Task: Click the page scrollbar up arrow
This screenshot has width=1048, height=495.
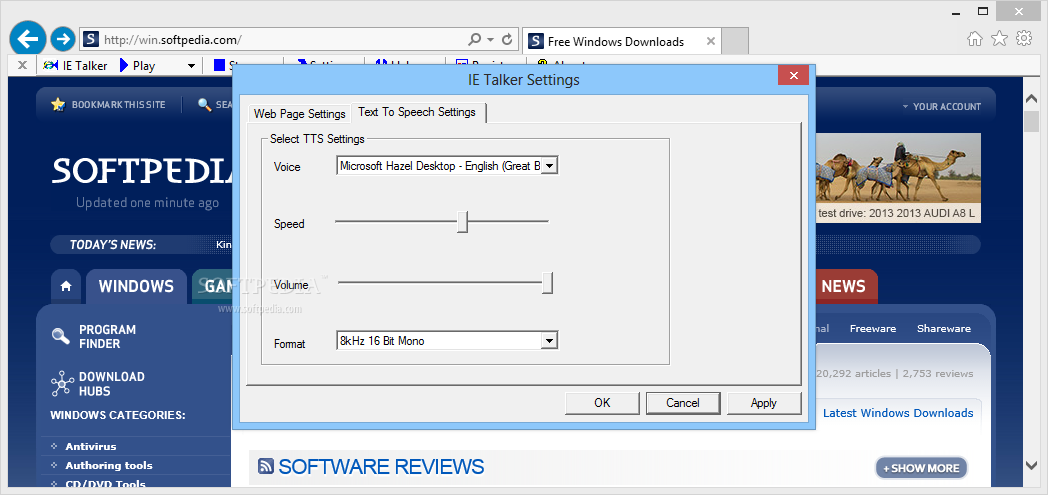Action: (1031, 99)
